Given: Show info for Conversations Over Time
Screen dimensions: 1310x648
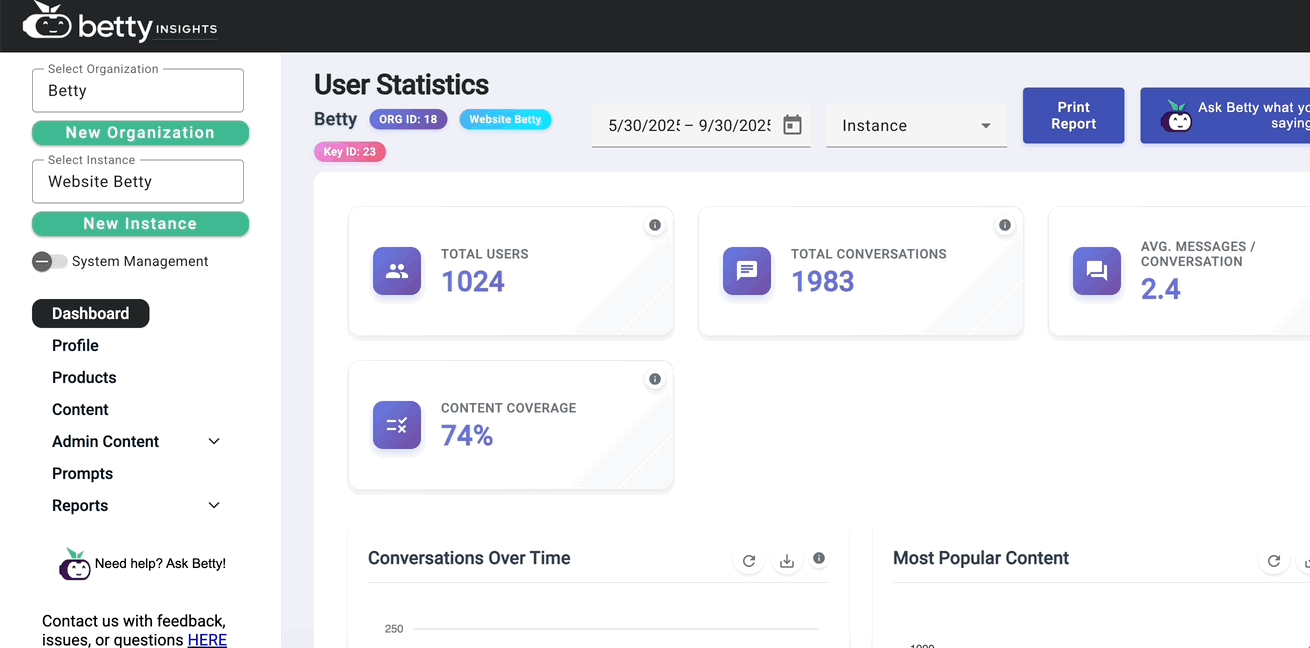Looking at the screenshot, I should [819, 558].
